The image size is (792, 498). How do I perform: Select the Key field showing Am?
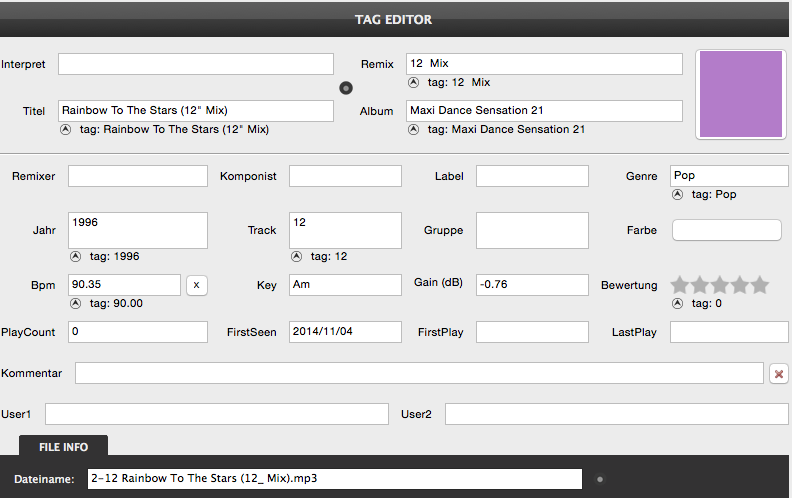tap(345, 285)
